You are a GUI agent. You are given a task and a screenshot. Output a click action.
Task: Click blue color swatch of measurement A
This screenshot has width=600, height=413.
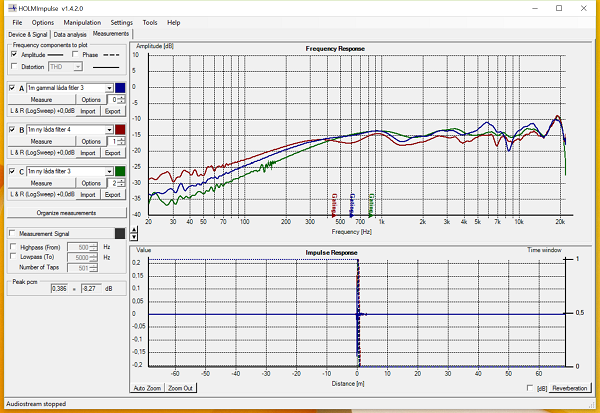click(120, 88)
